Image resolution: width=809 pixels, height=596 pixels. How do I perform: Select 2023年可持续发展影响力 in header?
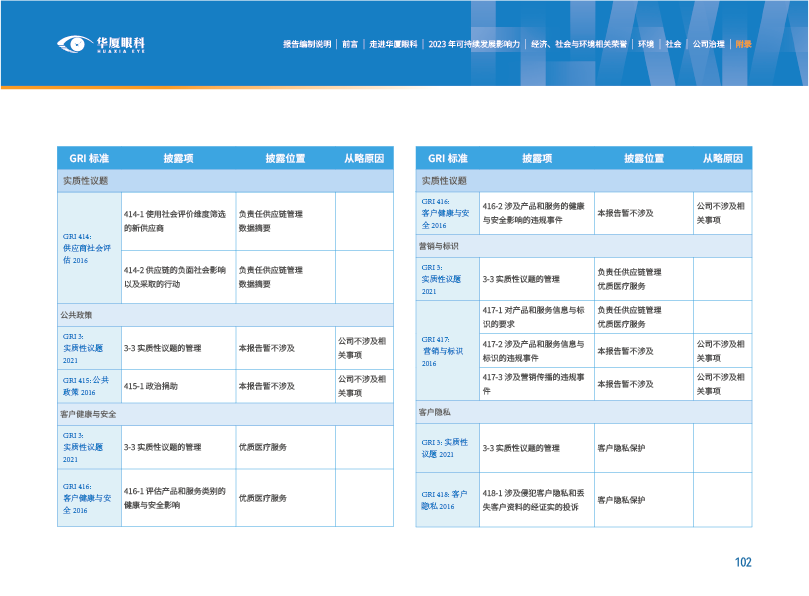[474, 44]
